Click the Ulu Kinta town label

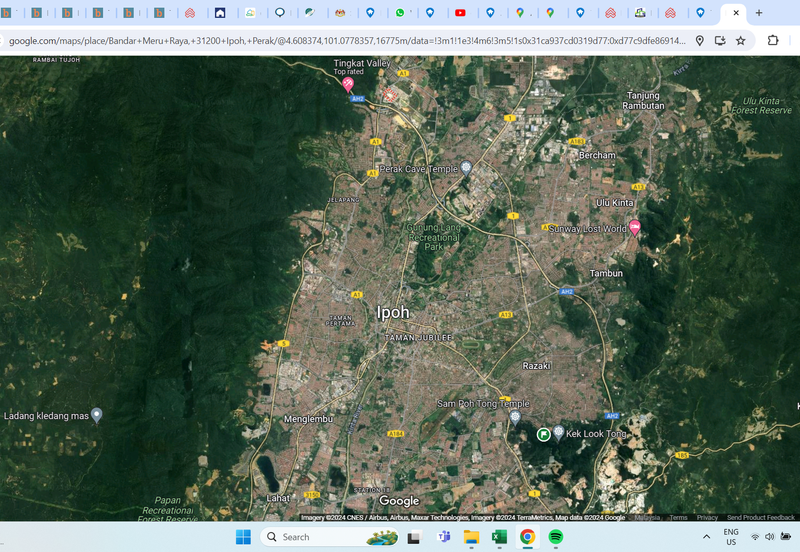615,203
